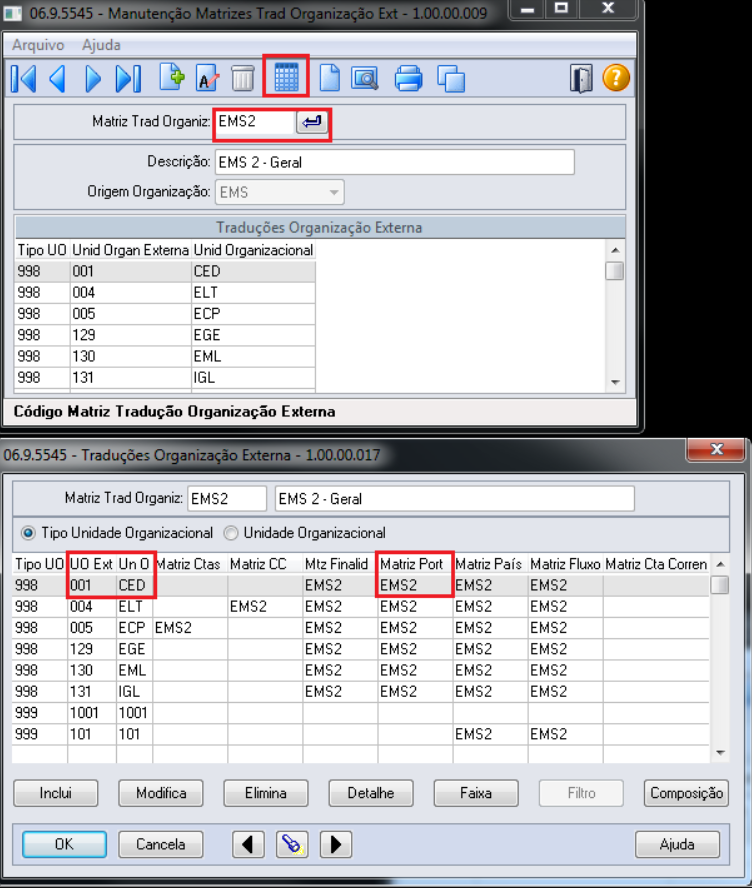Click the EMS 2 - Geral field in lower dialog
The width and height of the screenshot is (752, 888).
454,499
